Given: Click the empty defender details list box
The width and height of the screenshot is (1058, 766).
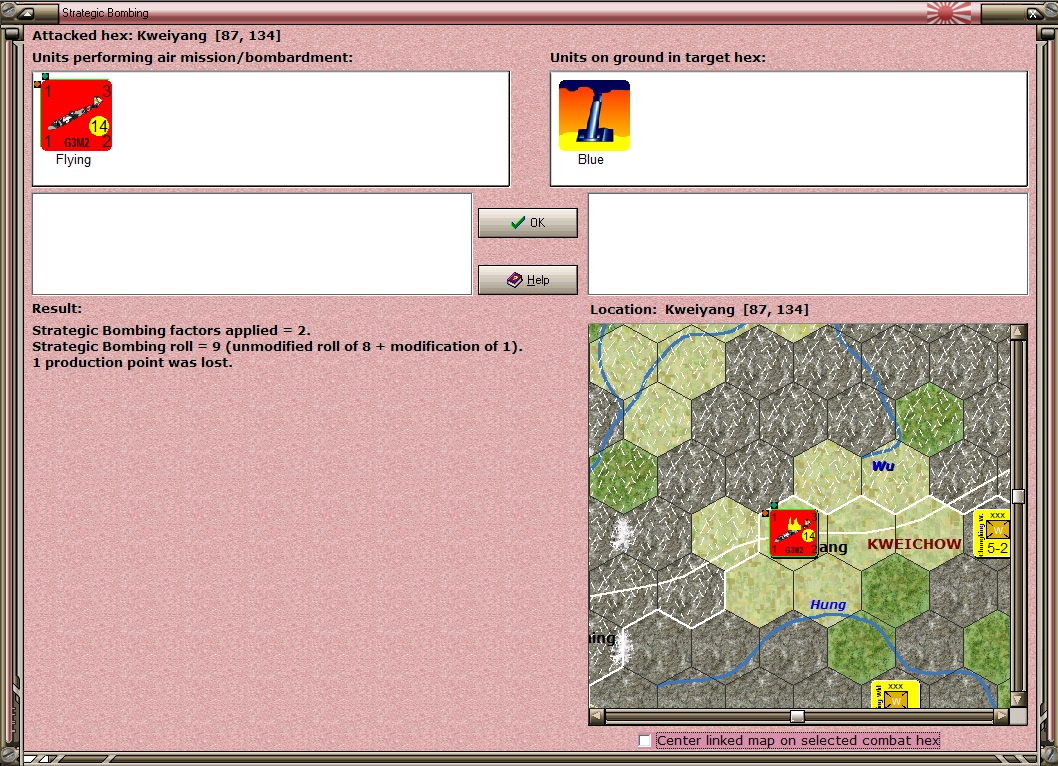Looking at the screenshot, I should click(x=808, y=244).
